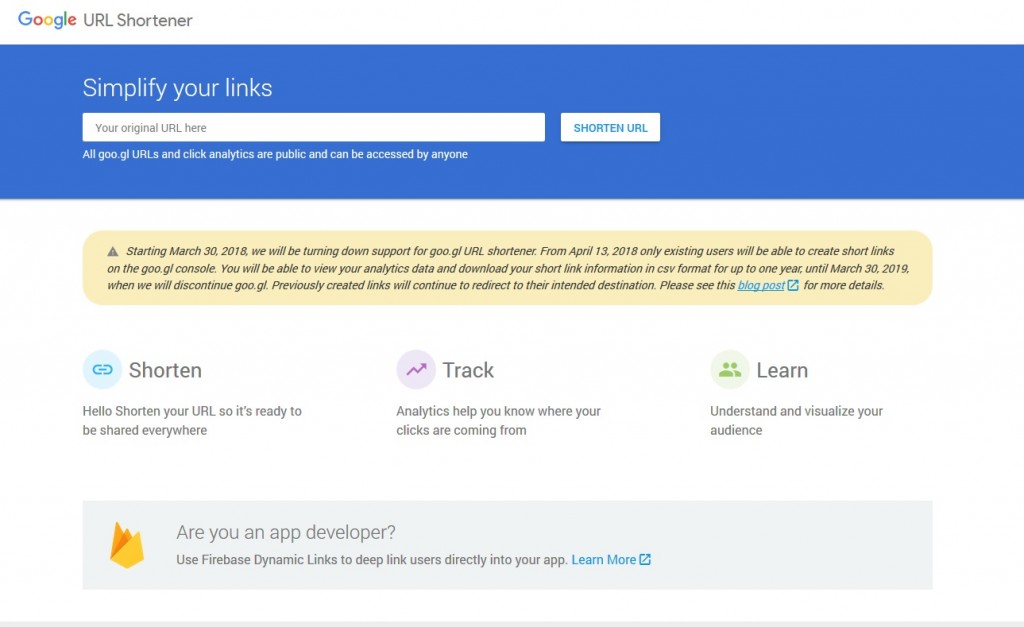Click the external link icon beside Learn More
This screenshot has width=1024, height=627.
(645, 560)
